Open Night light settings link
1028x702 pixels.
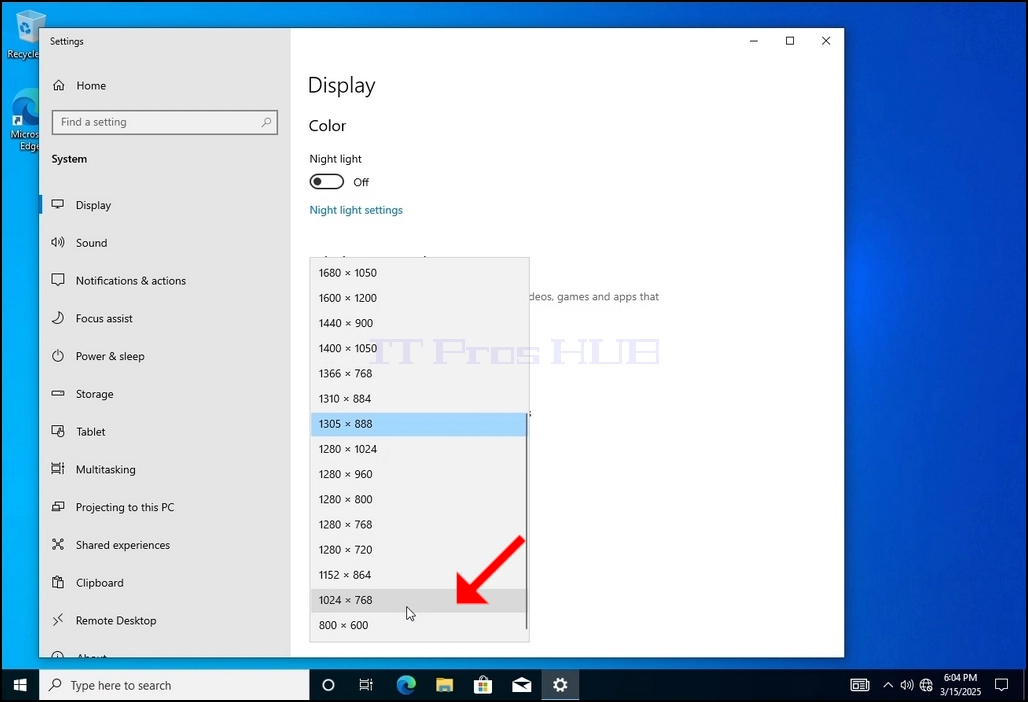(x=356, y=210)
